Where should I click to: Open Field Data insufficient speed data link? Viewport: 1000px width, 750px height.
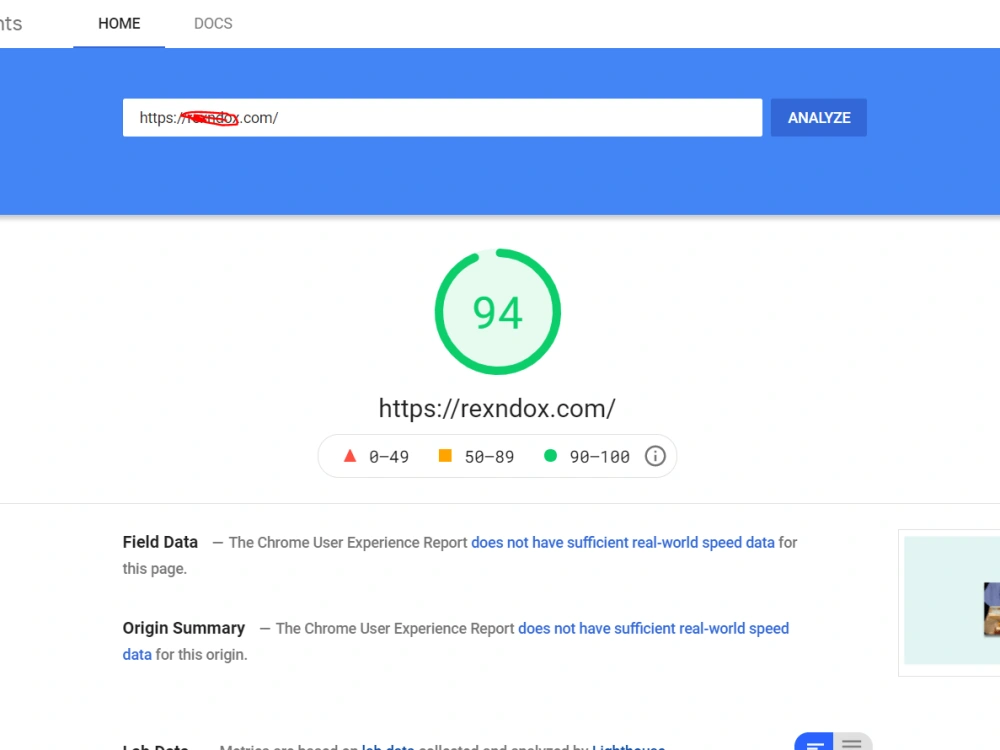pos(622,542)
